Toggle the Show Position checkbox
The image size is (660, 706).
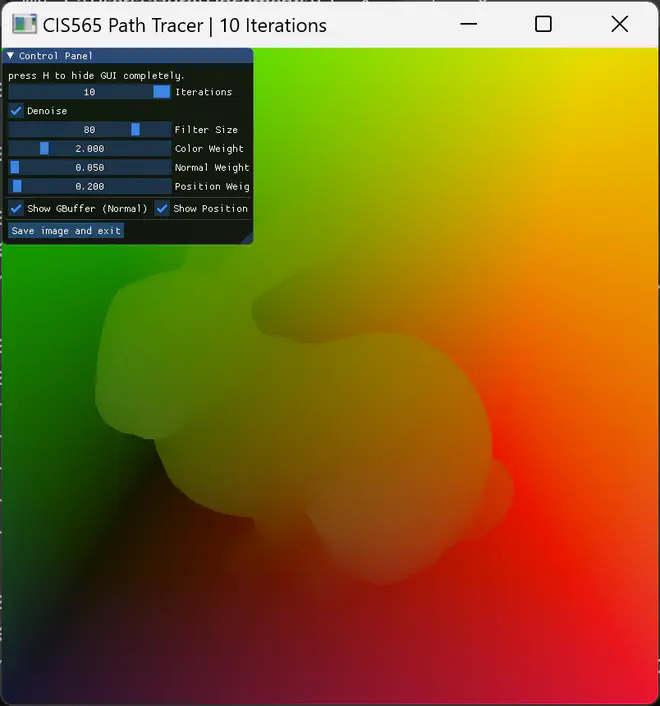coord(162,209)
